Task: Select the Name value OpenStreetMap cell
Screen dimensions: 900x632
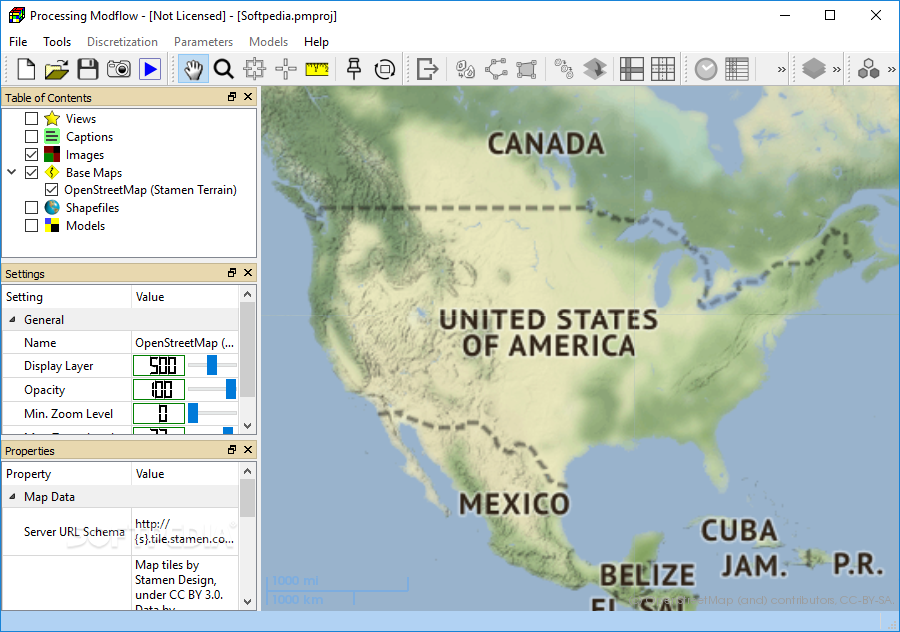Action: coord(185,343)
